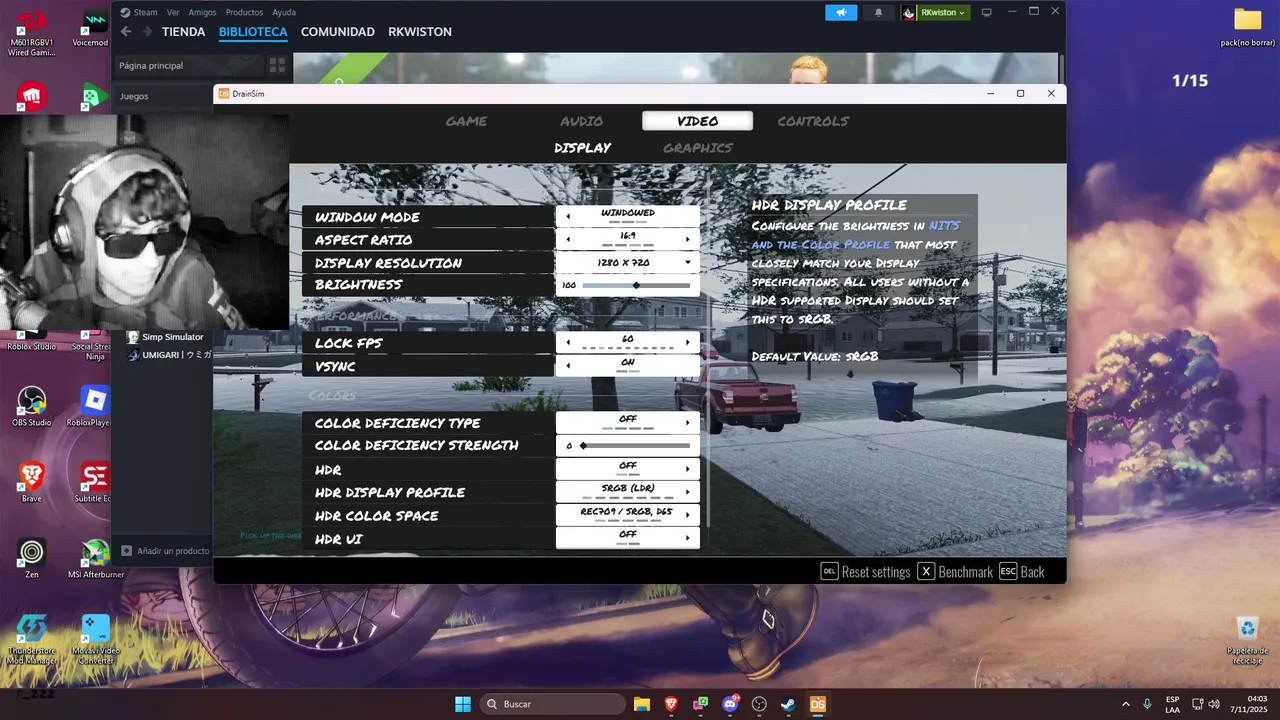Click Añadir un producto in Steam
Viewport: 1280px width, 720px height.
[x=166, y=551]
